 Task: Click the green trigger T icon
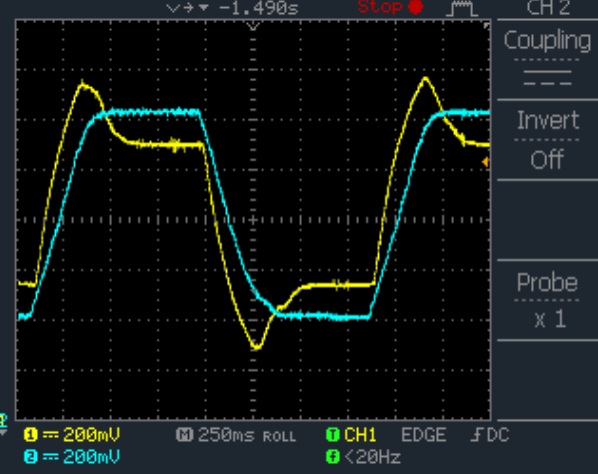click(x=333, y=434)
